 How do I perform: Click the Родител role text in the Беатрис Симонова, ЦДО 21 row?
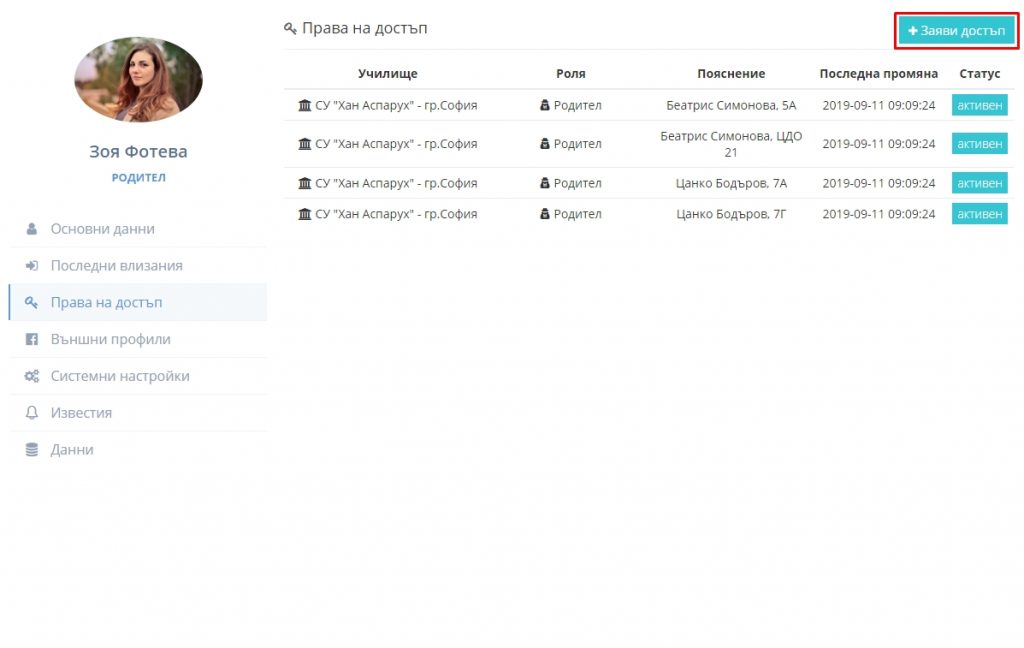coord(578,144)
